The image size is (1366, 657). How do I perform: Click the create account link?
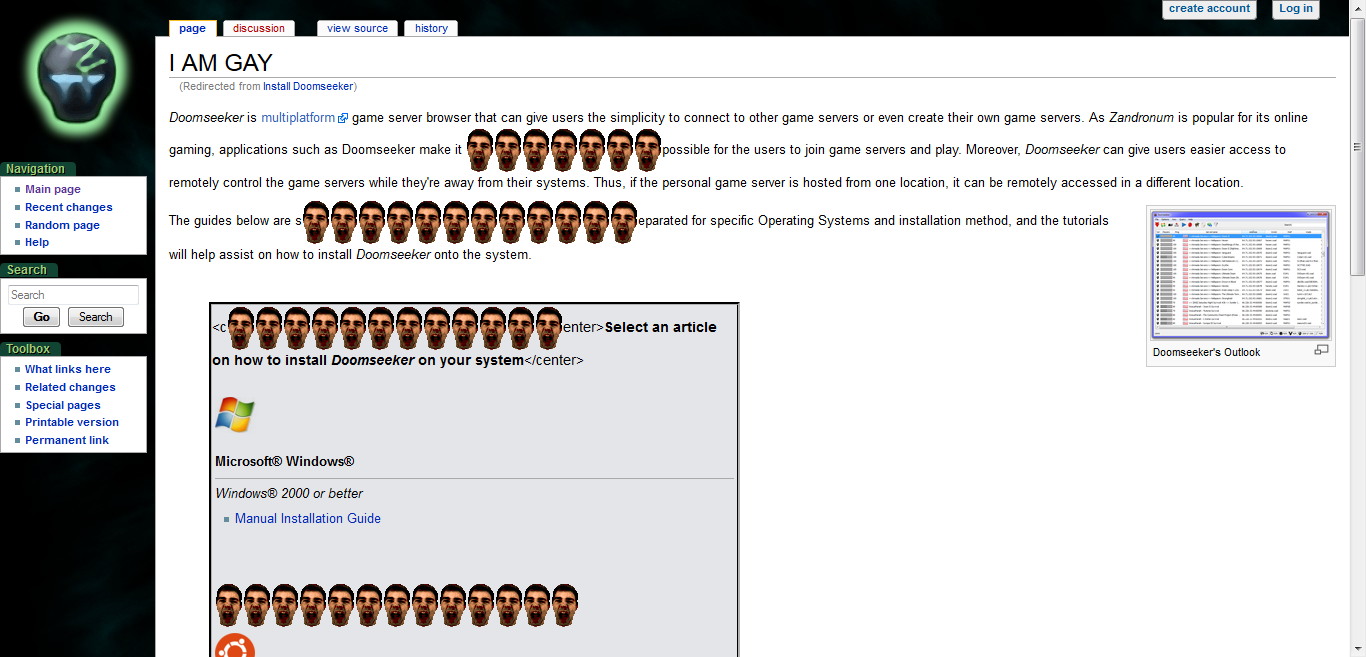point(1209,9)
